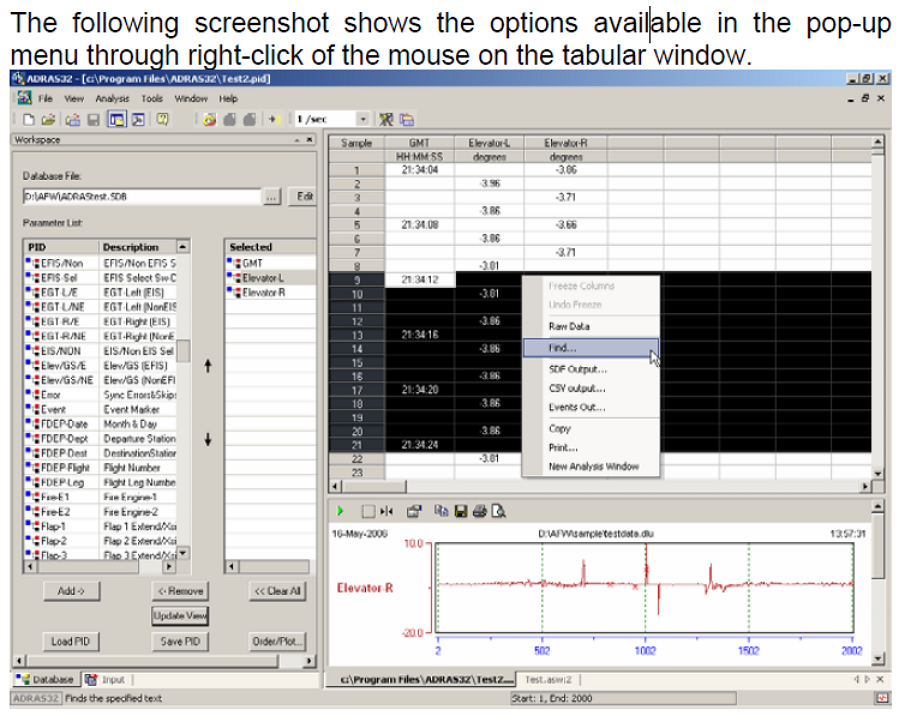Image resolution: width=905 pixels, height=722 pixels.
Task: Choose CSV output... in the context menu
Action: pyautogui.click(x=591, y=388)
